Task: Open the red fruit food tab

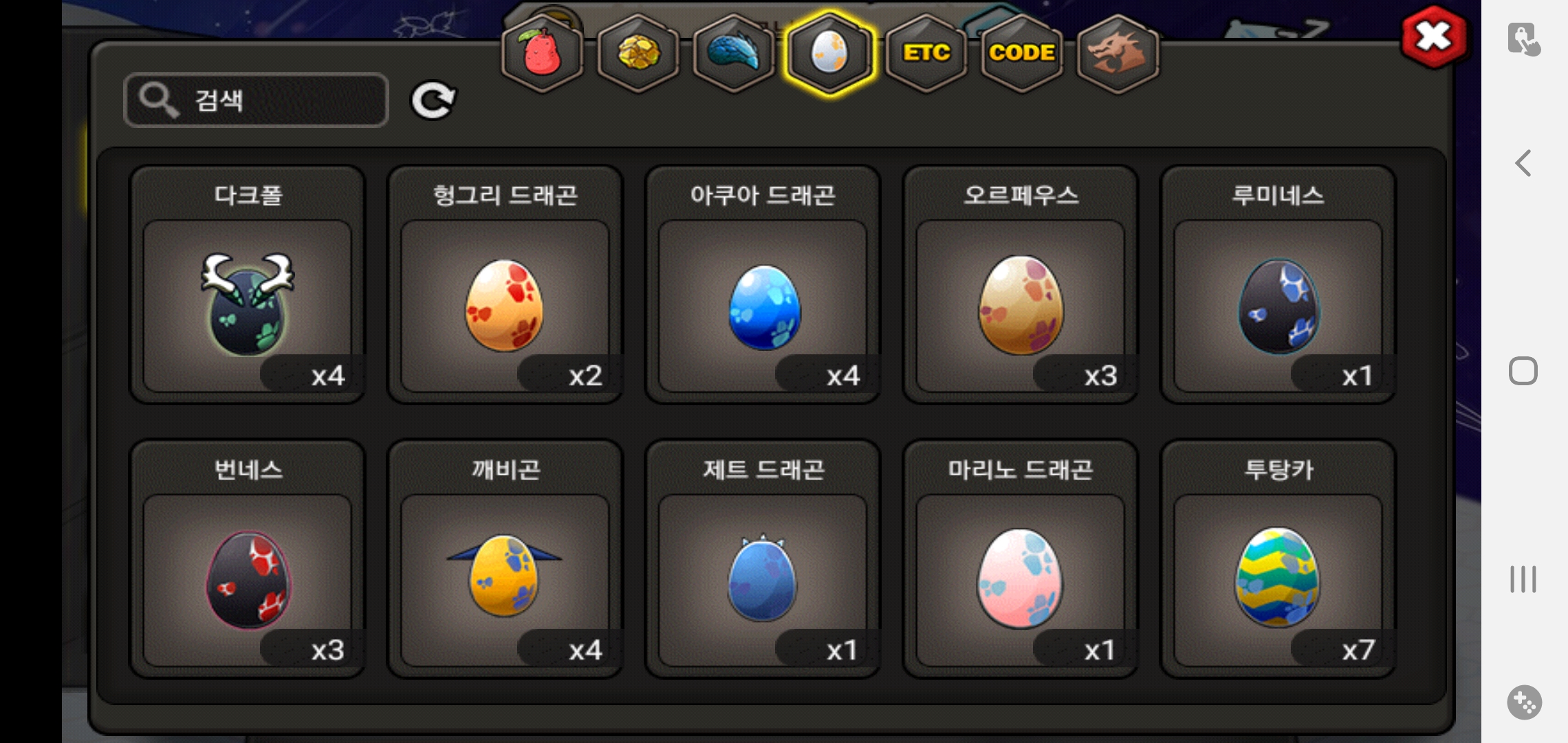Action: click(543, 53)
